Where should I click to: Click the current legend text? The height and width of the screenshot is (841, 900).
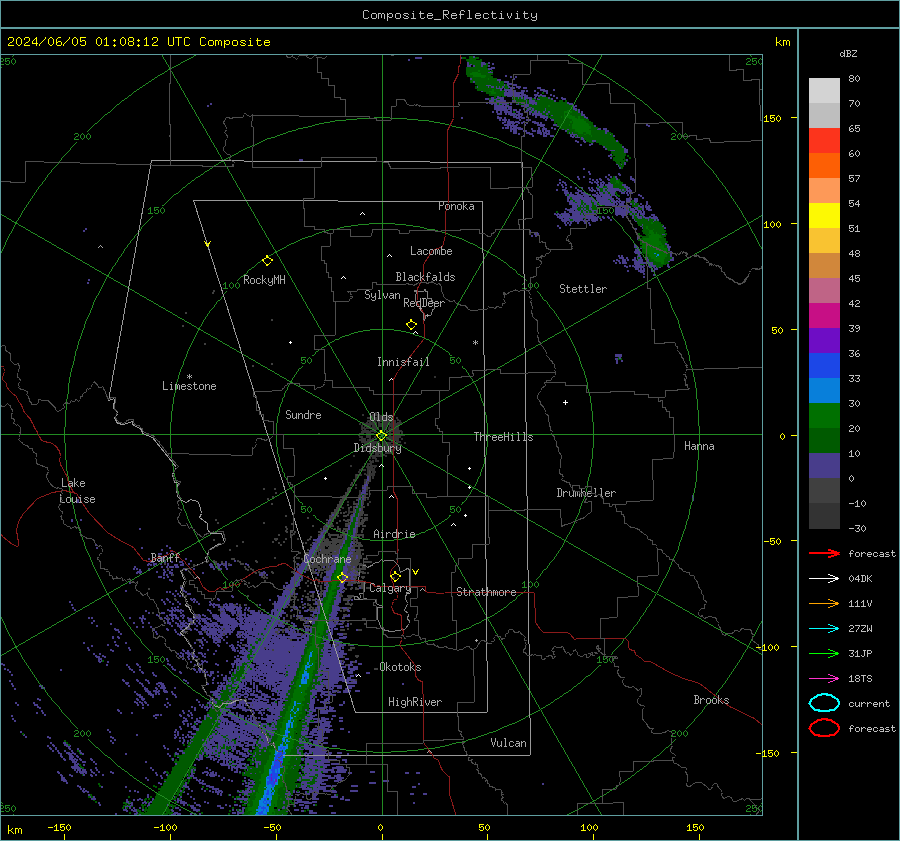pos(869,704)
